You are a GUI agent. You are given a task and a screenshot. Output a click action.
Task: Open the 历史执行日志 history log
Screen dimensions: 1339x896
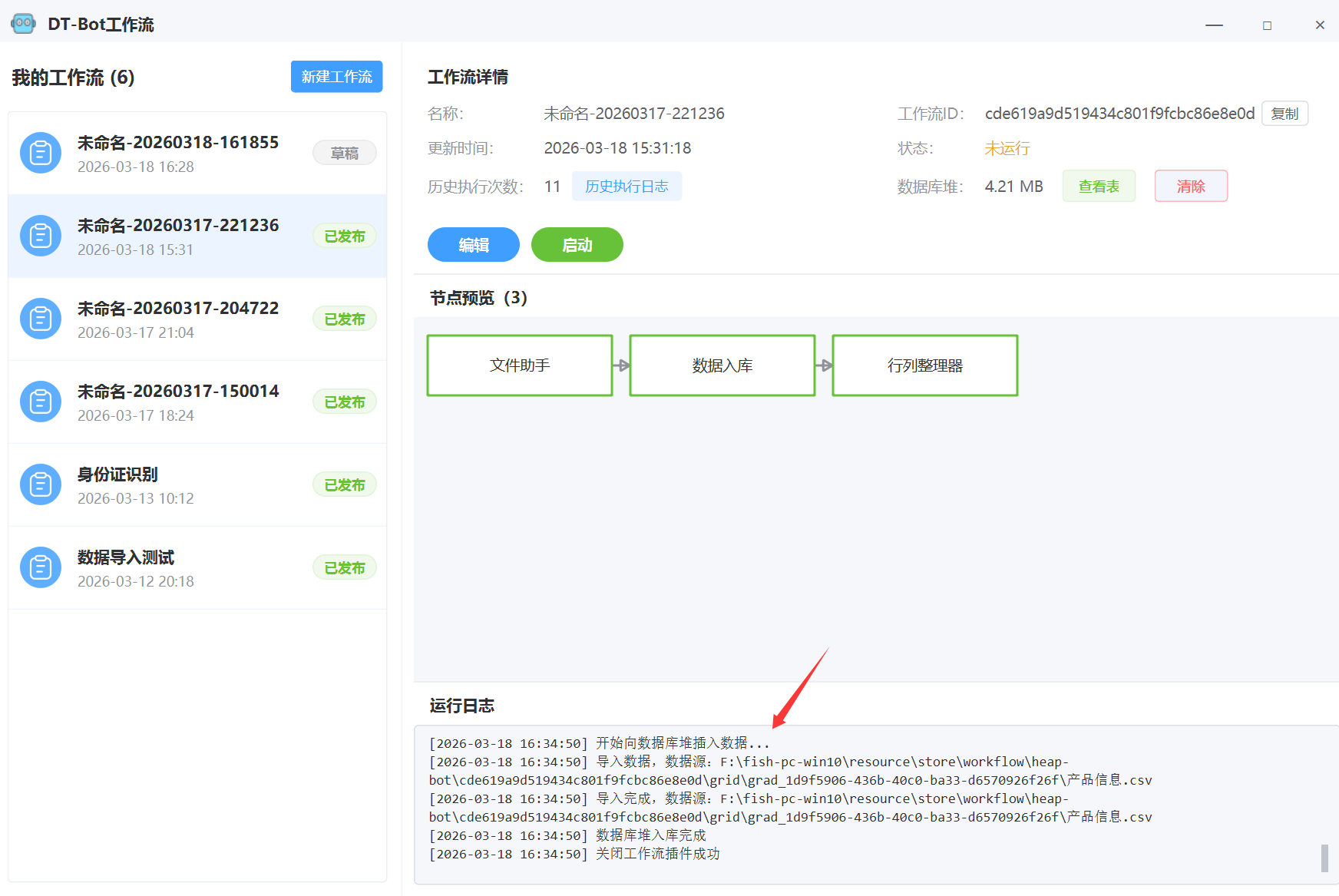click(627, 187)
